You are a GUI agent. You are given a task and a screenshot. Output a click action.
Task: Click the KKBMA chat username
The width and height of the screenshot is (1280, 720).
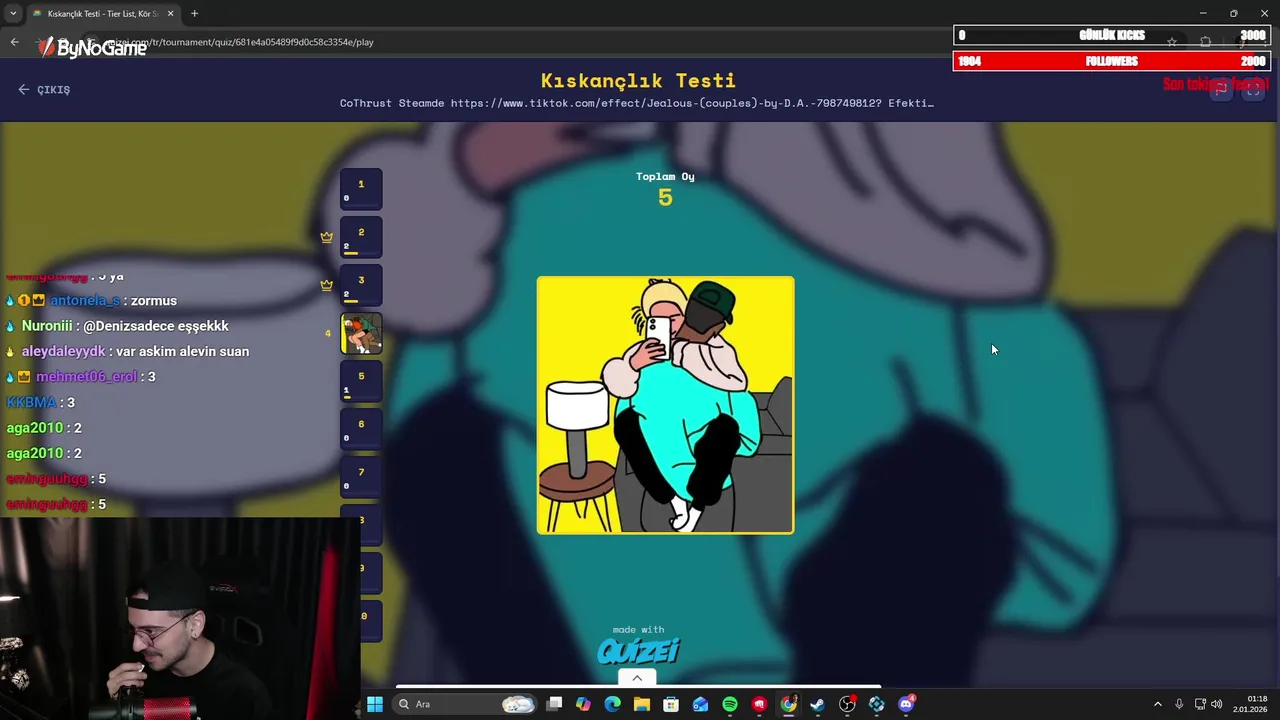[x=31, y=402]
